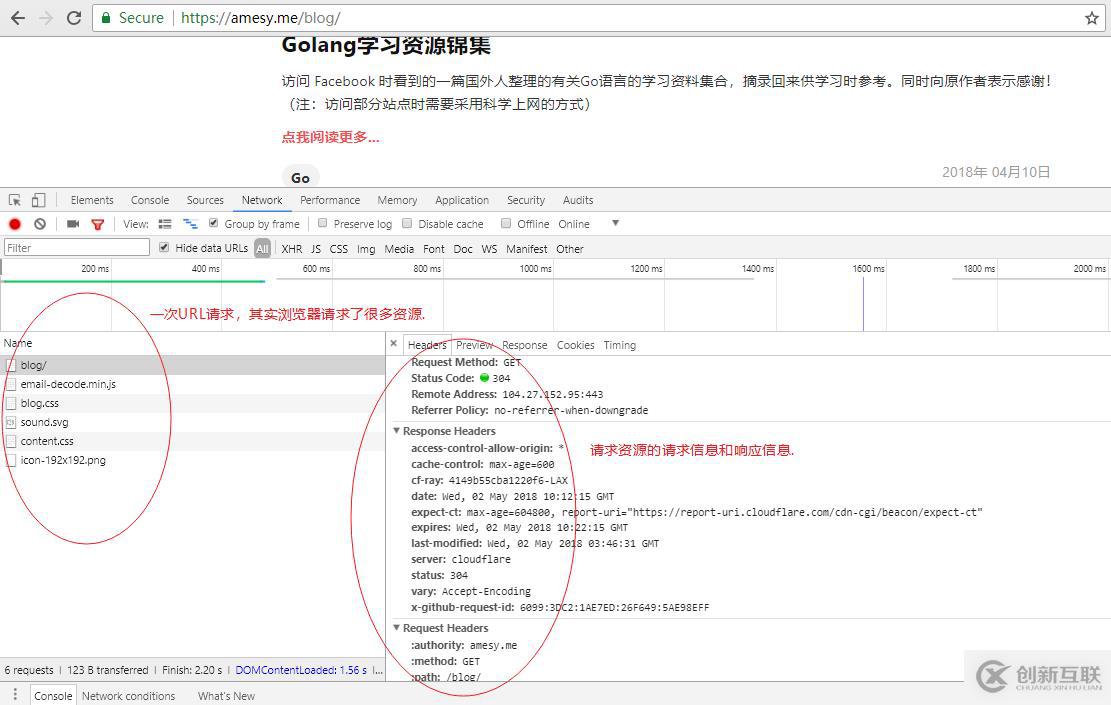
Task: Filter requests by CSS type
Action: point(339,248)
